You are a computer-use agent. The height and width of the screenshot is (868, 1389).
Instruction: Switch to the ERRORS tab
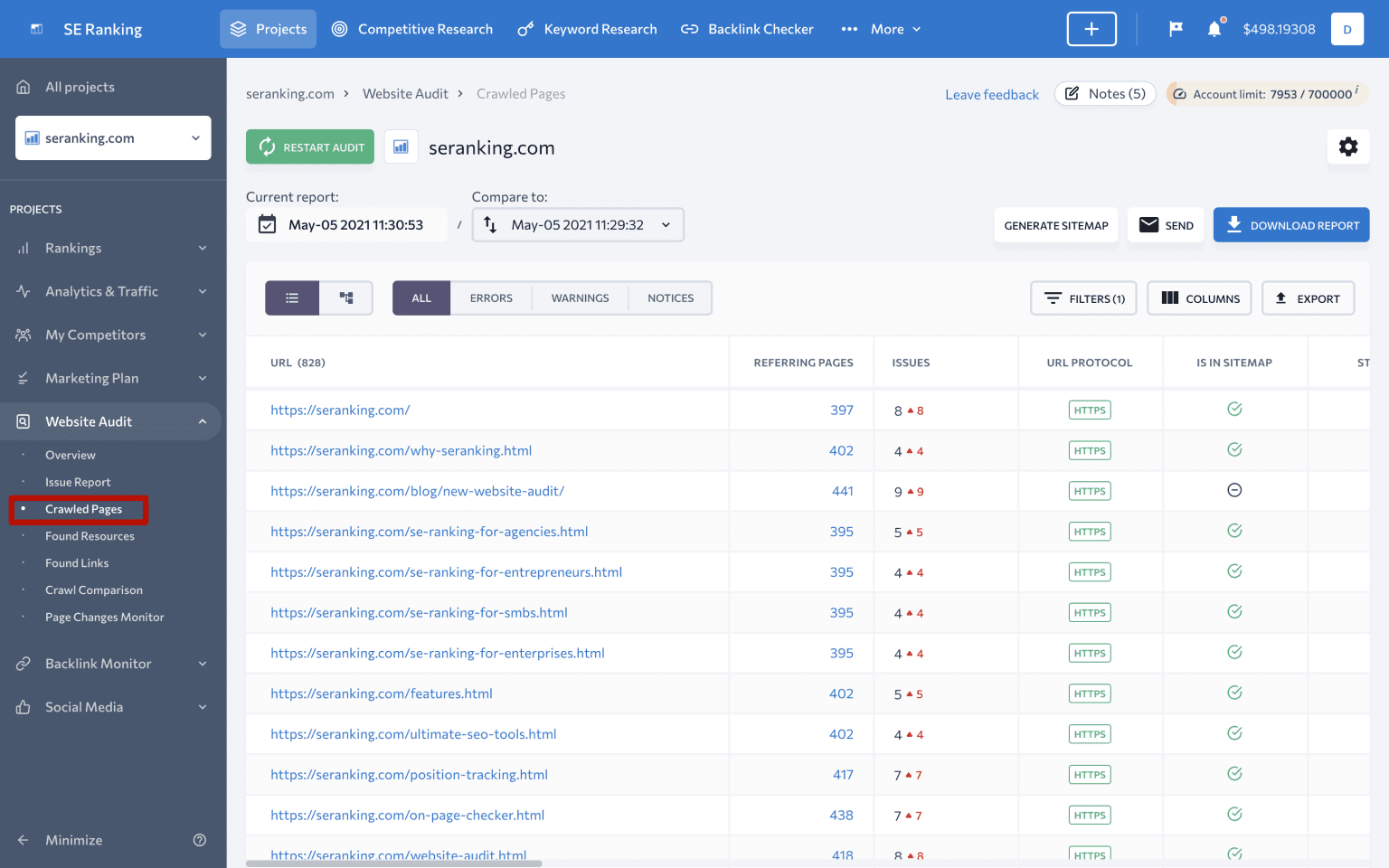(491, 297)
